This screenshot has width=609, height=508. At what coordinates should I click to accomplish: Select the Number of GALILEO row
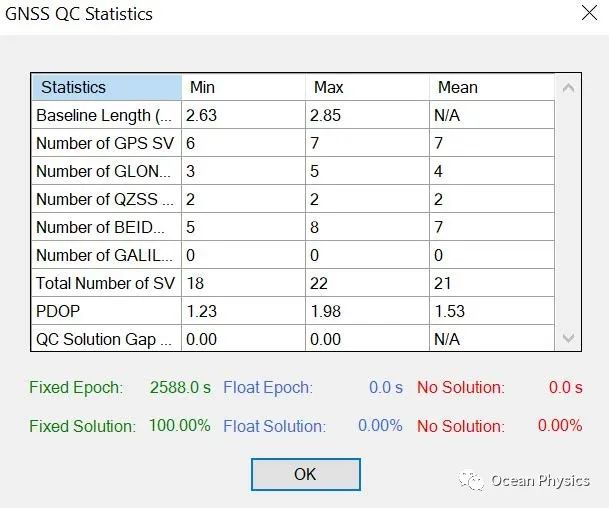(x=106, y=255)
